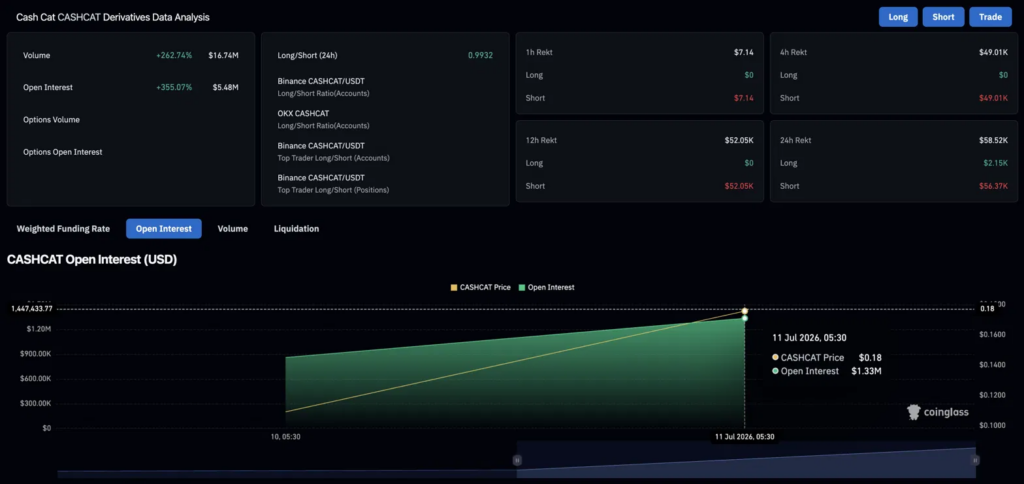Click the green open interest data point
Viewport: 1024px width, 484px height.
click(x=744, y=318)
